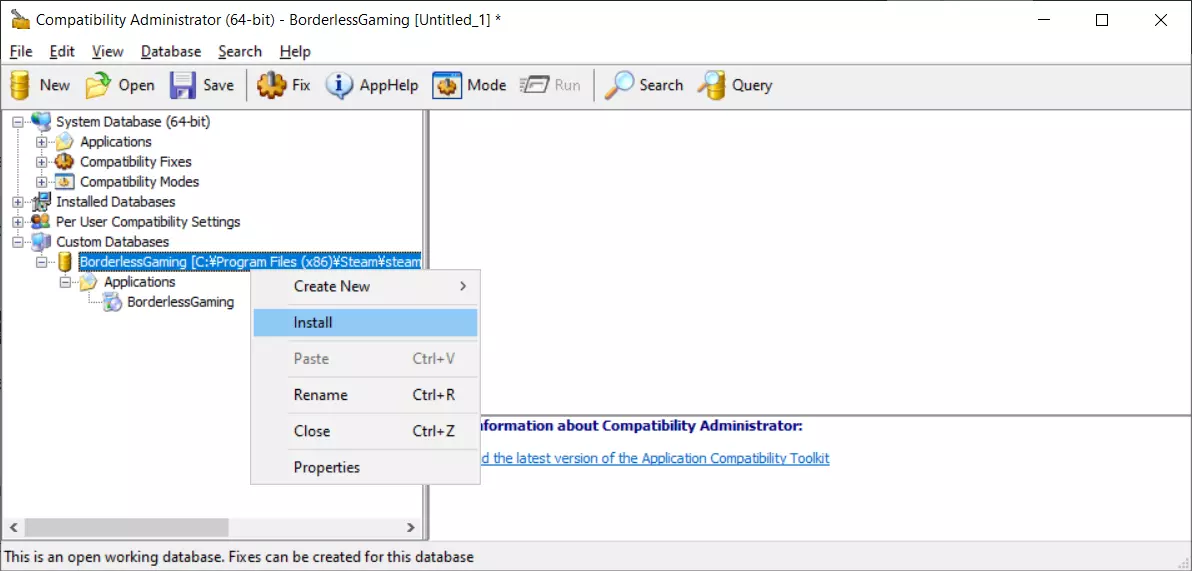Click the Search magnifier toolbar icon

coord(619,85)
